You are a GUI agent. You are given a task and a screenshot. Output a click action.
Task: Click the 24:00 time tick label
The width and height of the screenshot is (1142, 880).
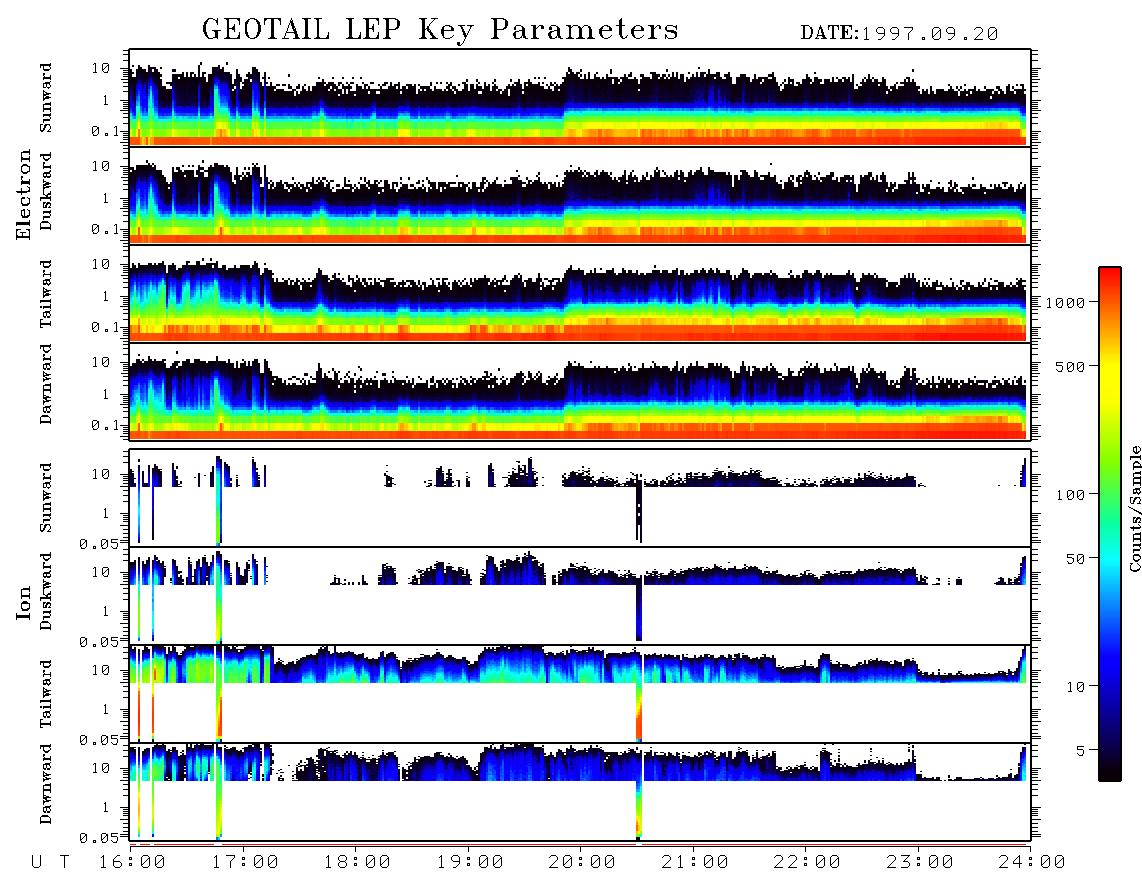click(1032, 863)
